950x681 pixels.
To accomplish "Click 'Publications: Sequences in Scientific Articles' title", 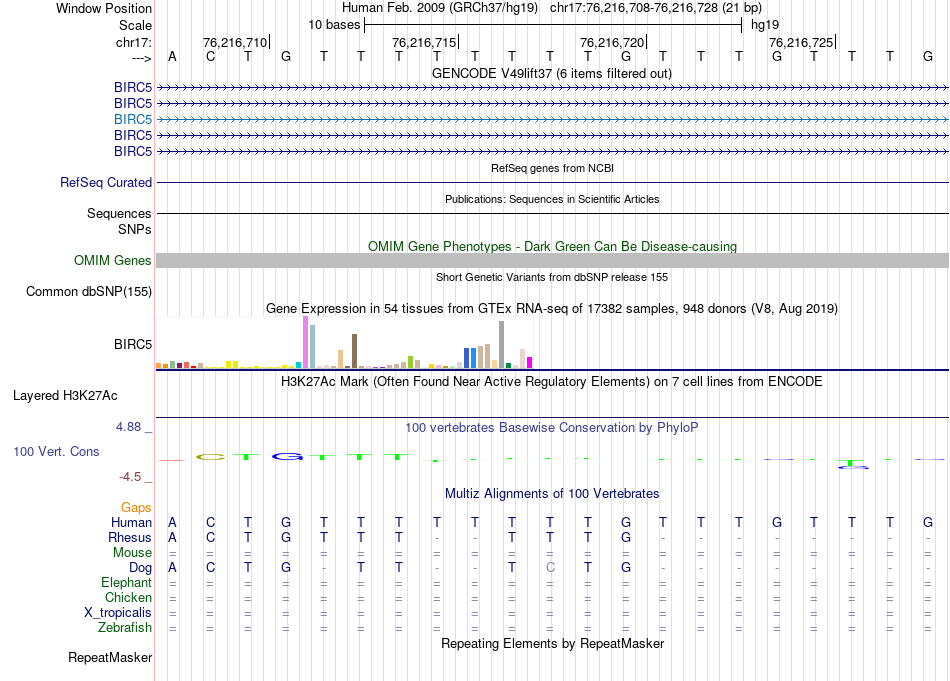I will click(552, 199).
